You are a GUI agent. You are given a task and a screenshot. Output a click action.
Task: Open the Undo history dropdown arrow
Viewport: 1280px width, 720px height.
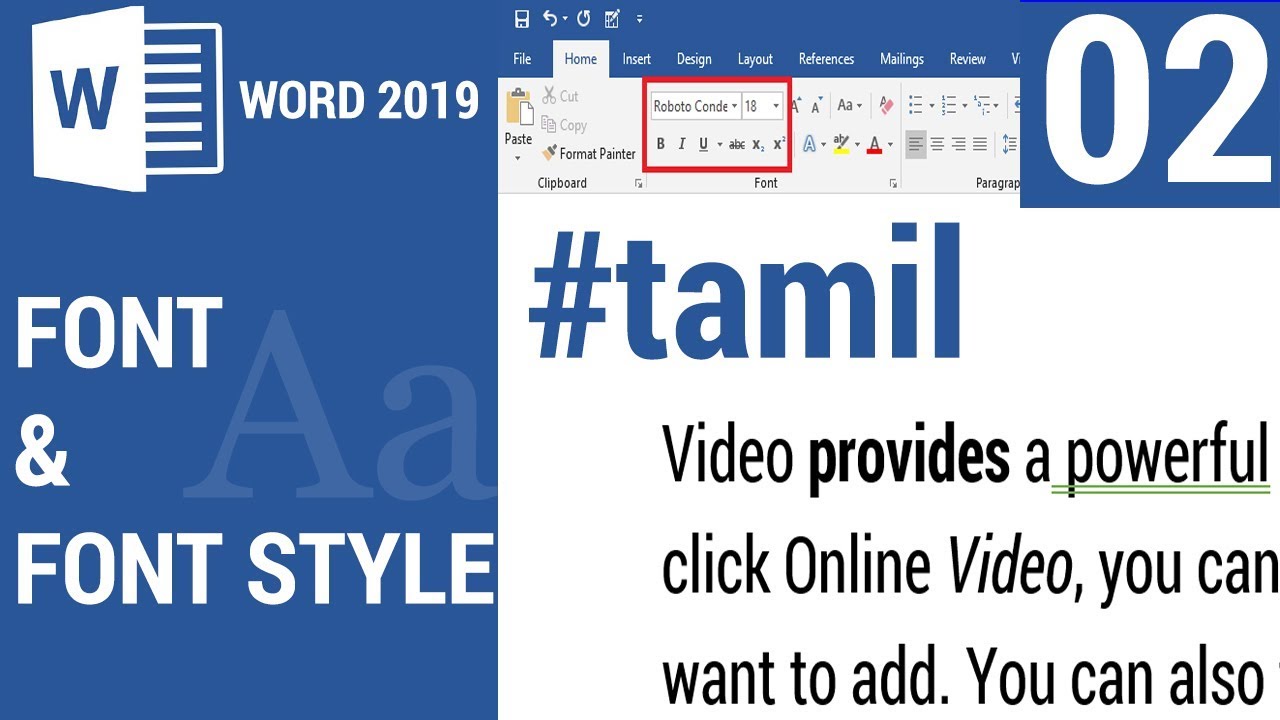pyautogui.click(x=565, y=19)
